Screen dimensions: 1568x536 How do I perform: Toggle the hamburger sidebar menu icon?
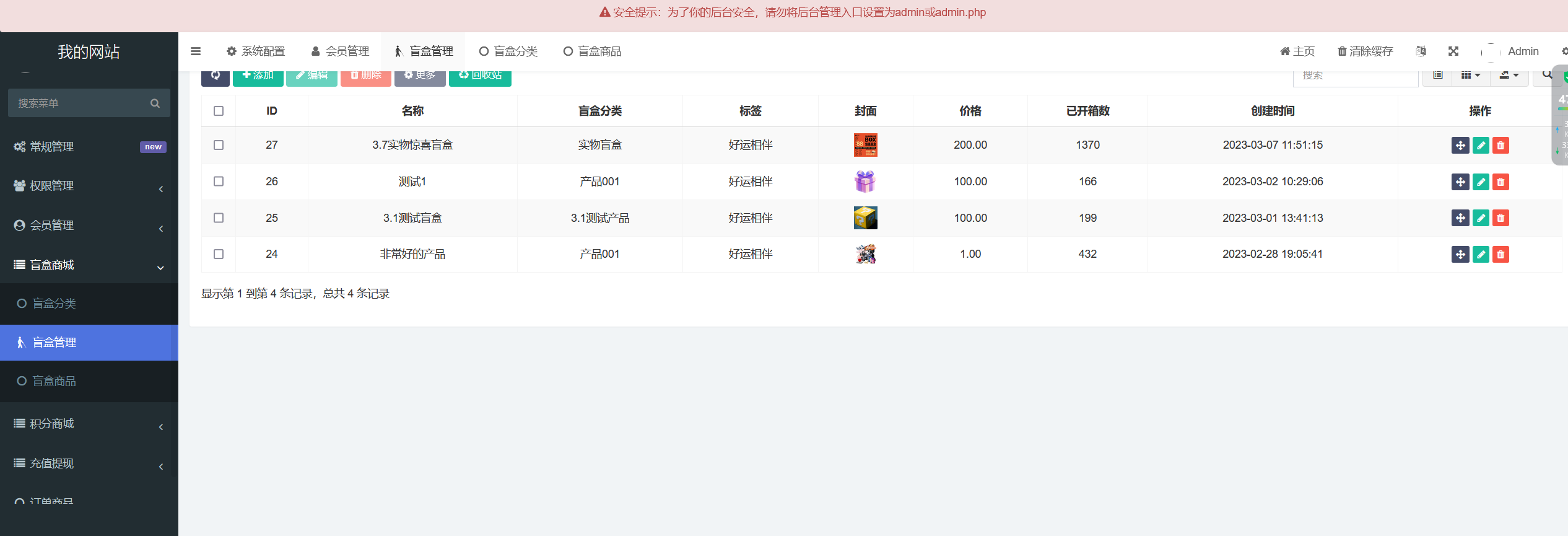tap(196, 51)
